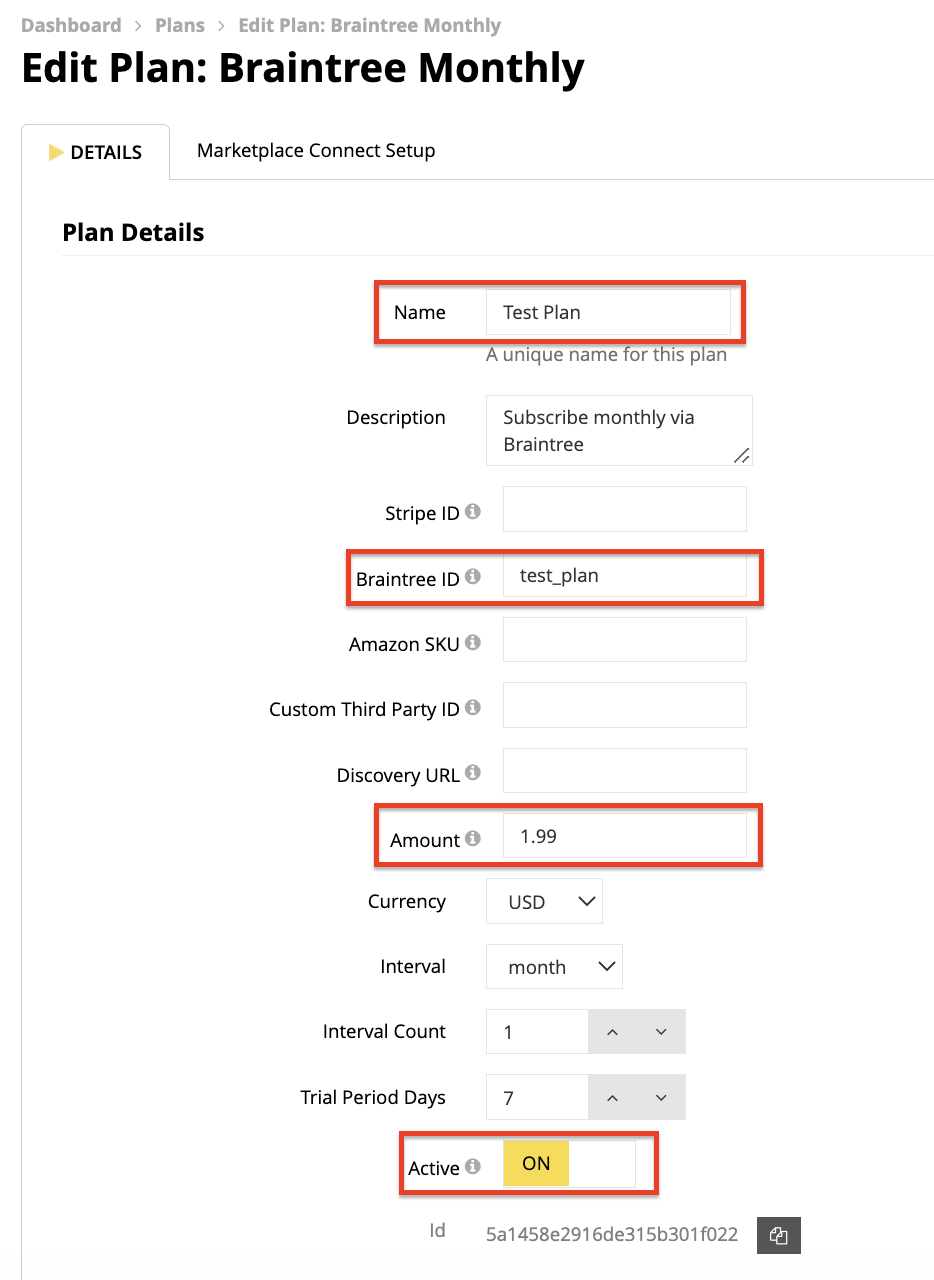This screenshot has height=1280, width=934.
Task: Increase Interval Count with up arrow
Action: pyautogui.click(x=612, y=1032)
